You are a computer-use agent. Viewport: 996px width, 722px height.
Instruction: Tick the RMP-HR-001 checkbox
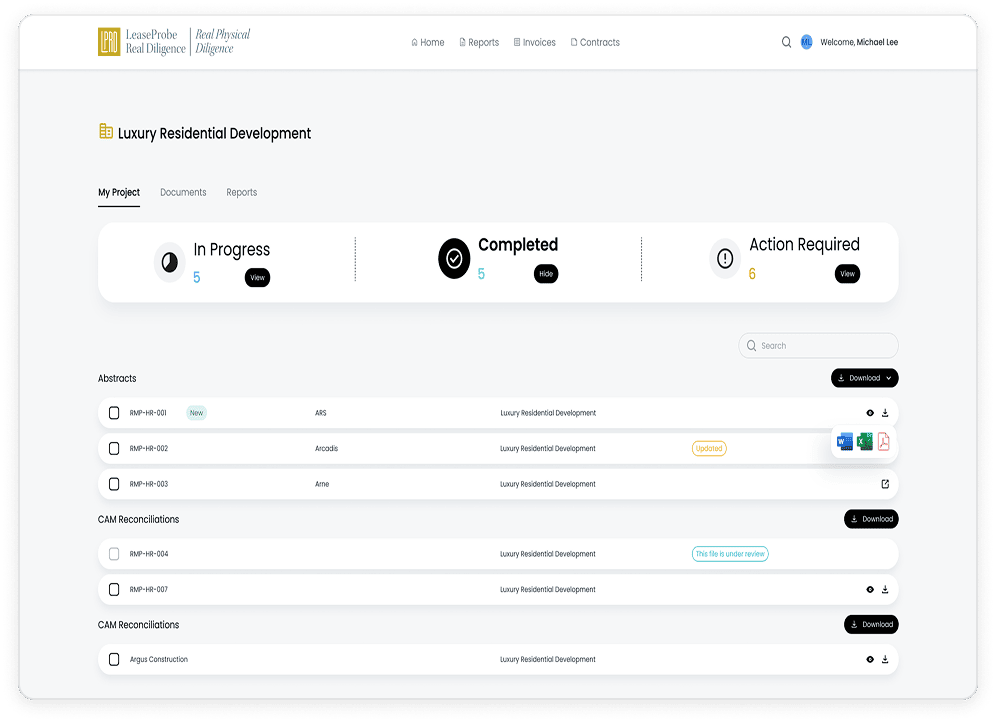coord(114,413)
